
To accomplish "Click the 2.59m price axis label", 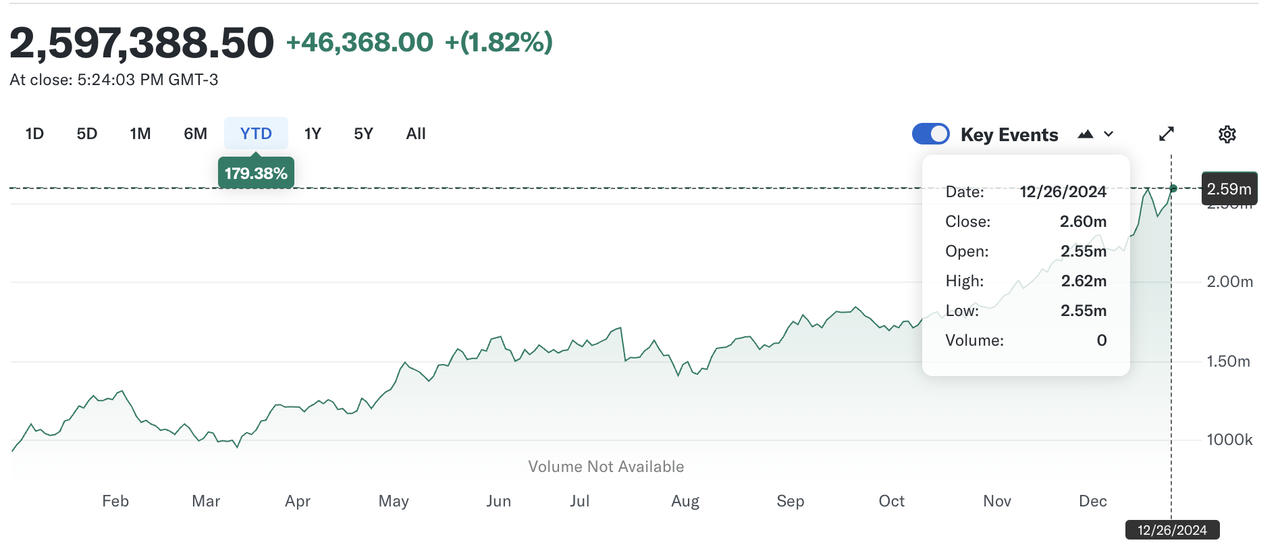I will click(x=1228, y=188).
